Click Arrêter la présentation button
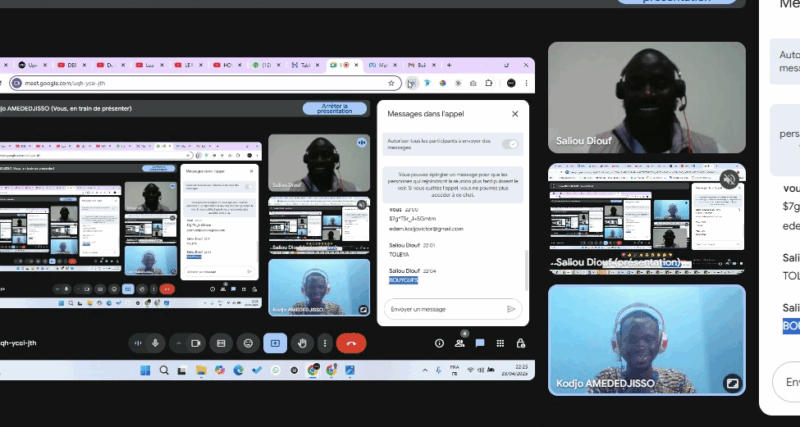Image resolution: width=800 pixels, height=427 pixels. [335, 108]
